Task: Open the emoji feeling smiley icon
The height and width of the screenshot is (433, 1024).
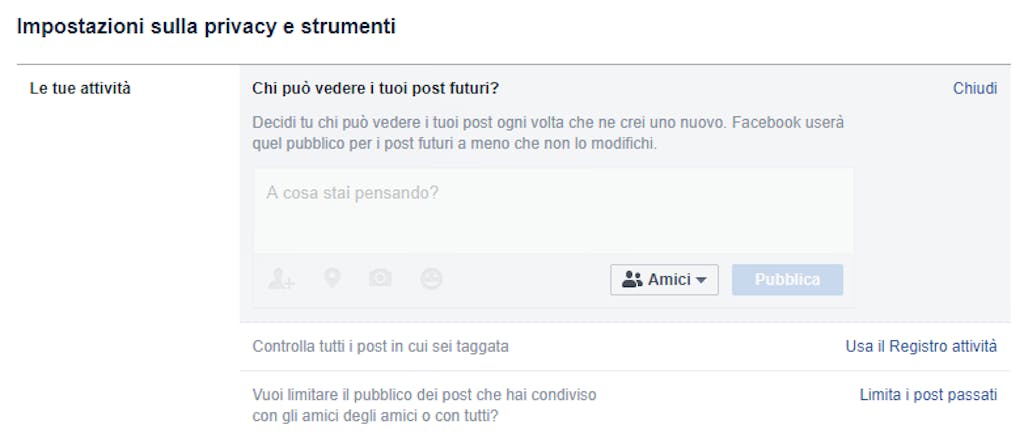Action: point(430,280)
